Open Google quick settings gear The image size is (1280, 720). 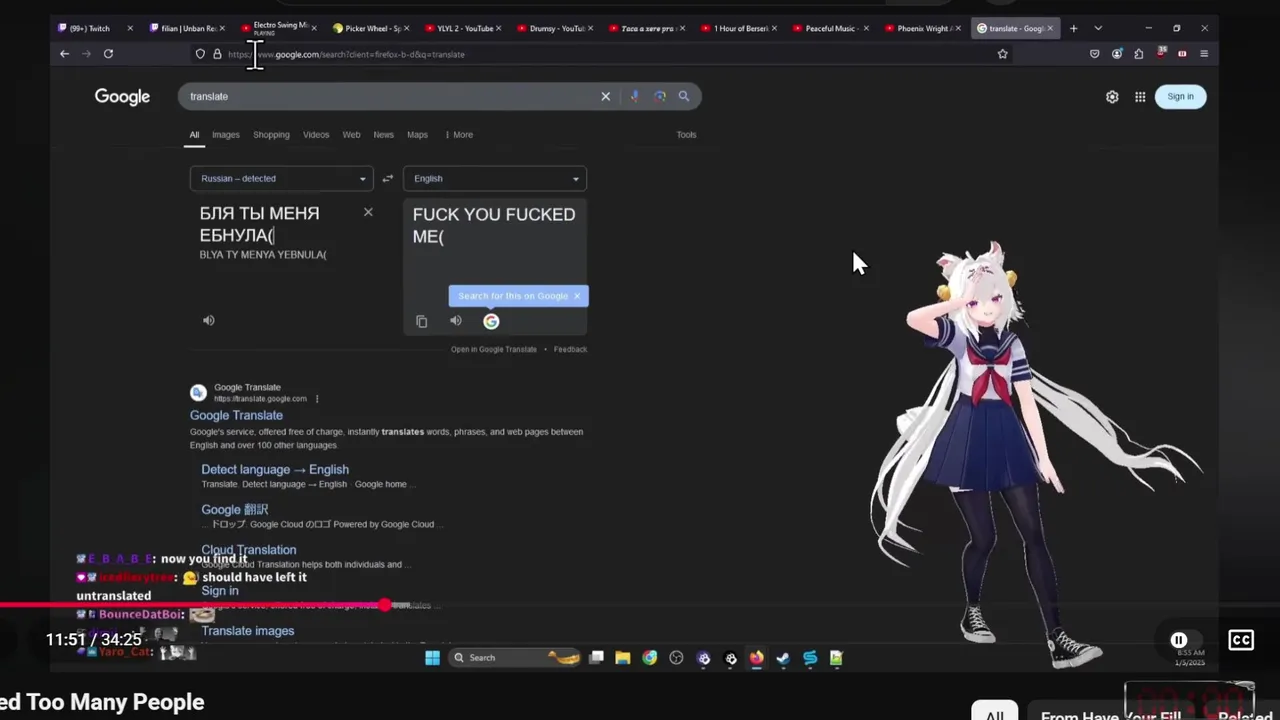pyautogui.click(x=1112, y=97)
